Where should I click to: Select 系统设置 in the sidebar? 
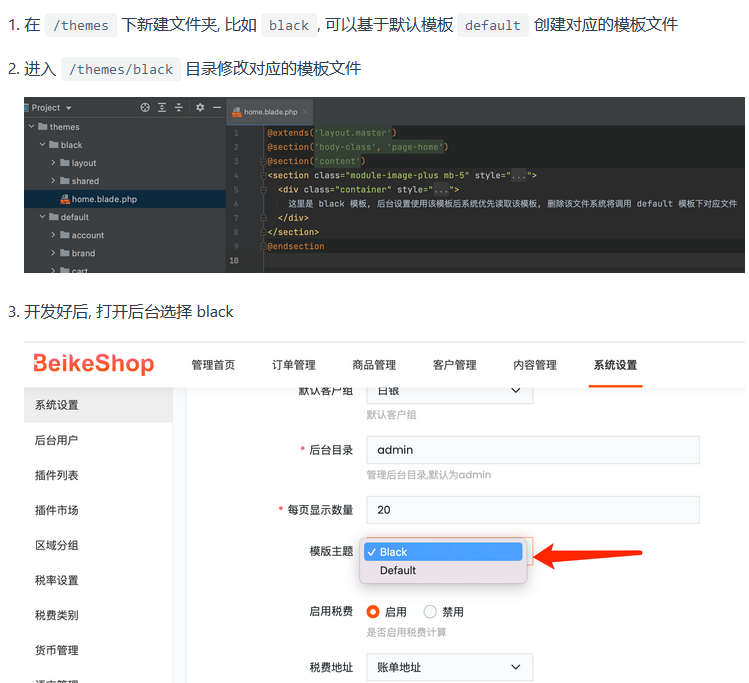click(98, 405)
